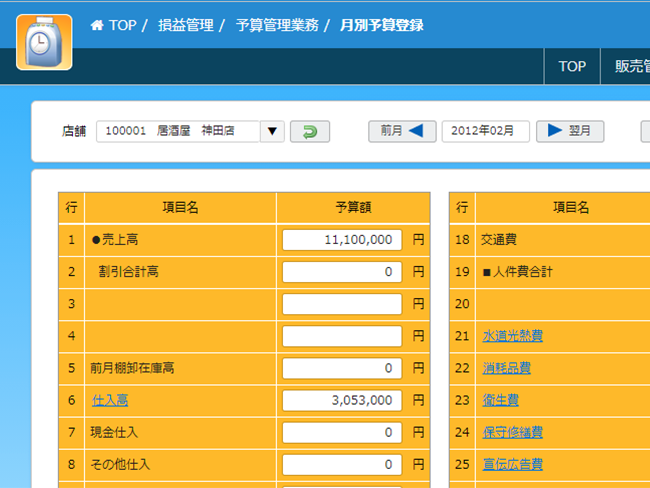The height and width of the screenshot is (488, 650).
Task: Click the home icon beside TOP breadcrumb
Action: (x=97, y=25)
